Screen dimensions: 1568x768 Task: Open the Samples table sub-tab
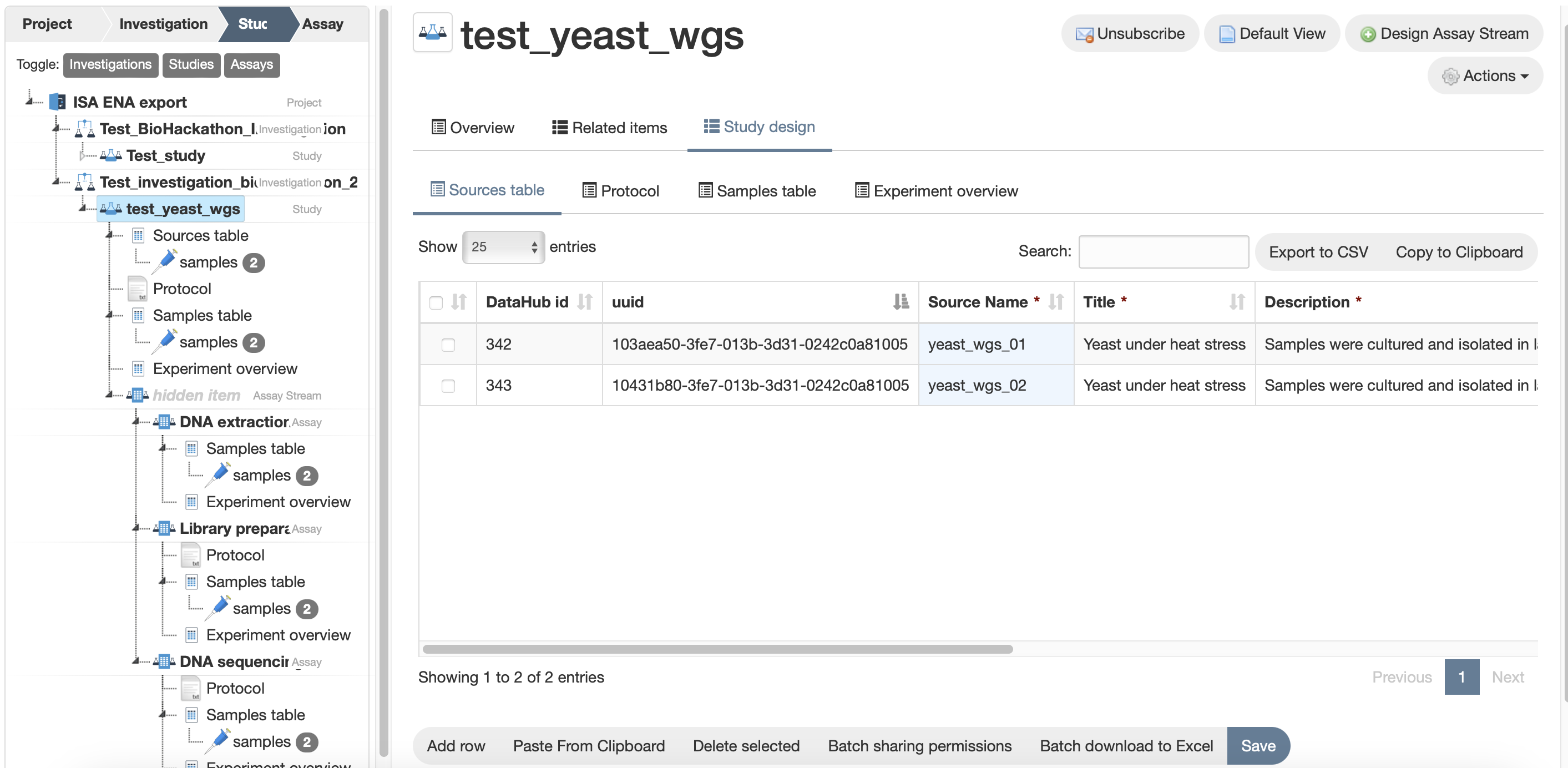(x=757, y=191)
